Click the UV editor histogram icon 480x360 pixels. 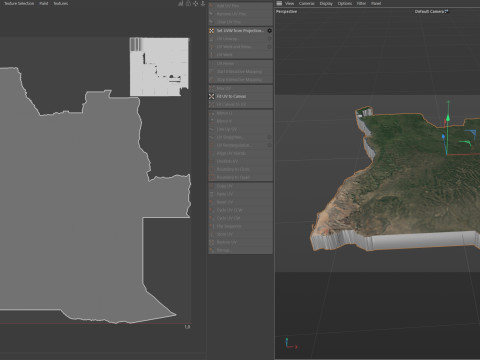(x=181, y=3)
